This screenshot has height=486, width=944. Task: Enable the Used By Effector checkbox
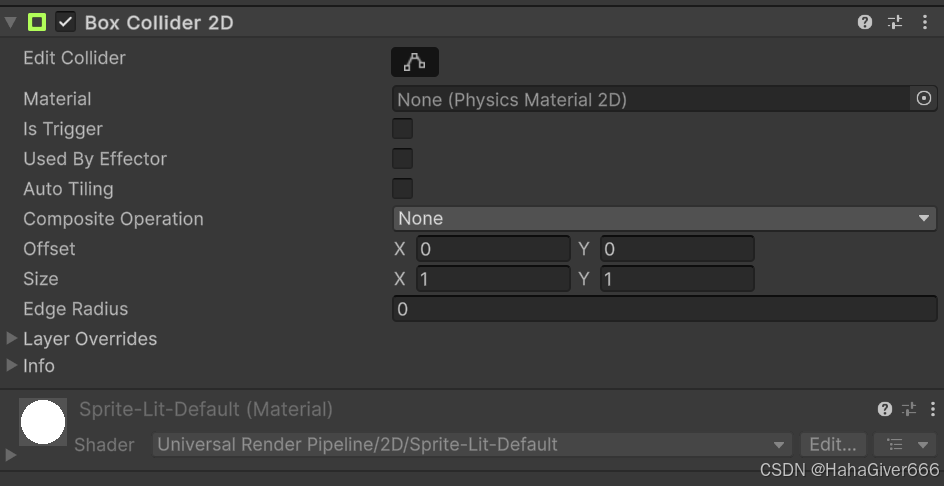pyautogui.click(x=402, y=158)
